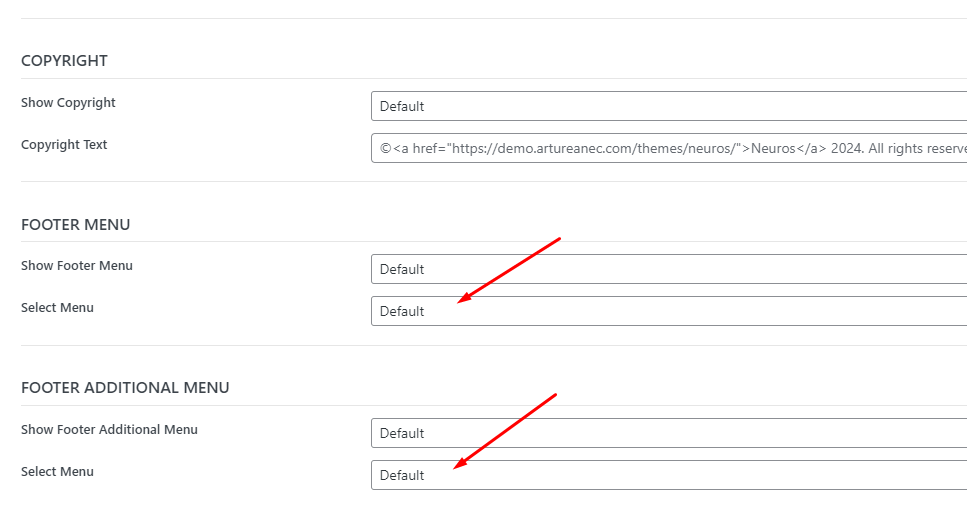This screenshot has width=967, height=511.
Task: Open Select Menu dropdown under Footer Menu
Action: point(669,311)
